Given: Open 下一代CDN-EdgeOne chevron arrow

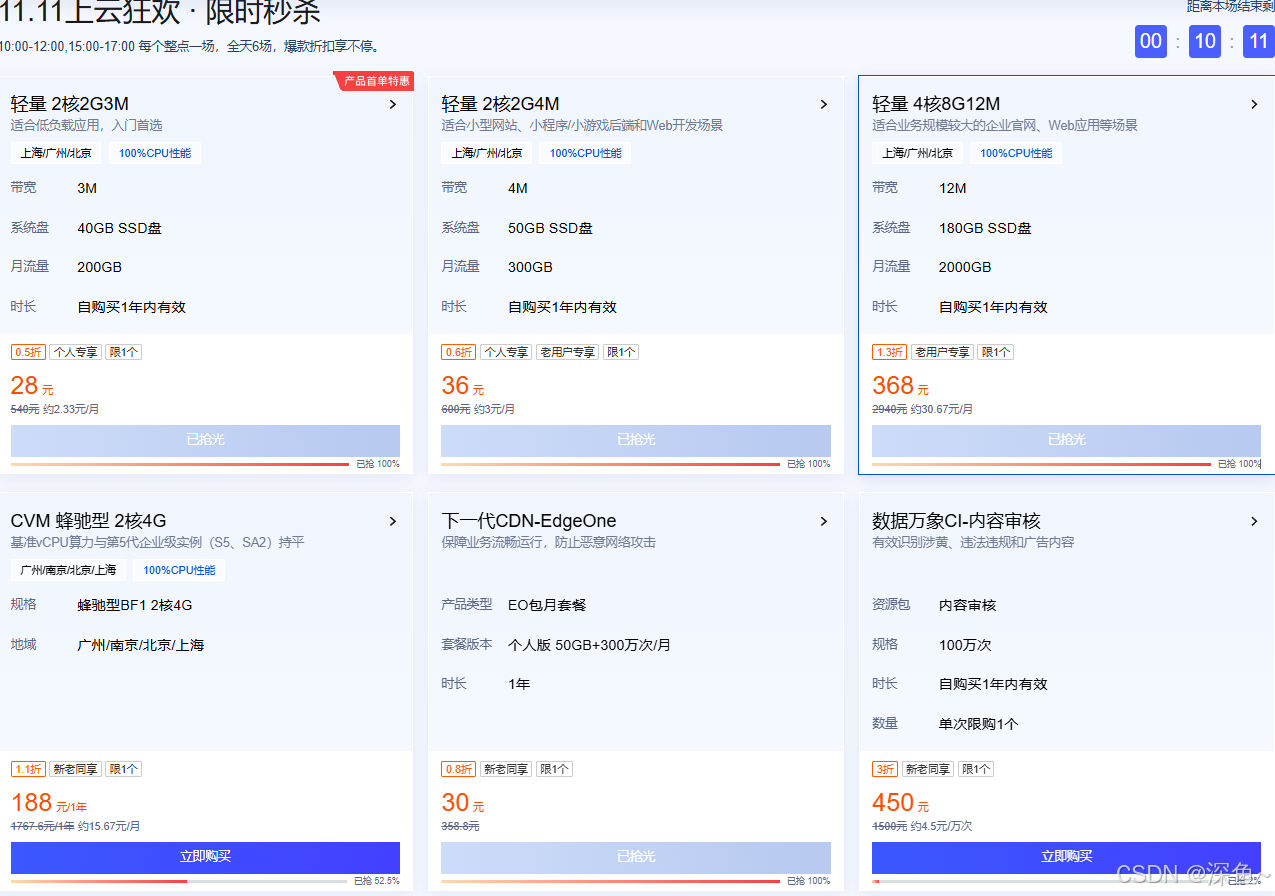Looking at the screenshot, I should (x=824, y=521).
